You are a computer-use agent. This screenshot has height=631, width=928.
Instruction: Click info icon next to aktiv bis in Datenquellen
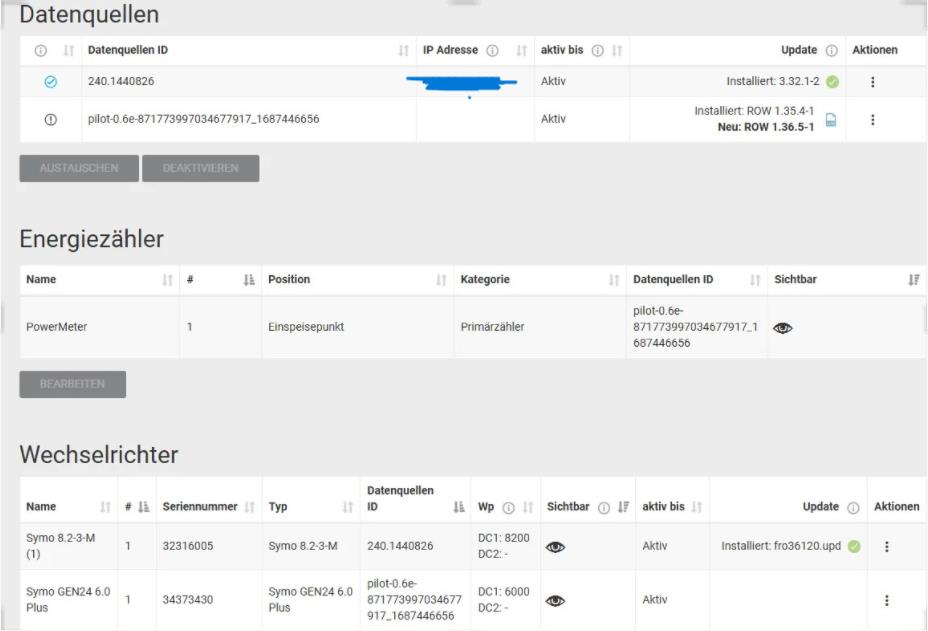tap(597, 51)
